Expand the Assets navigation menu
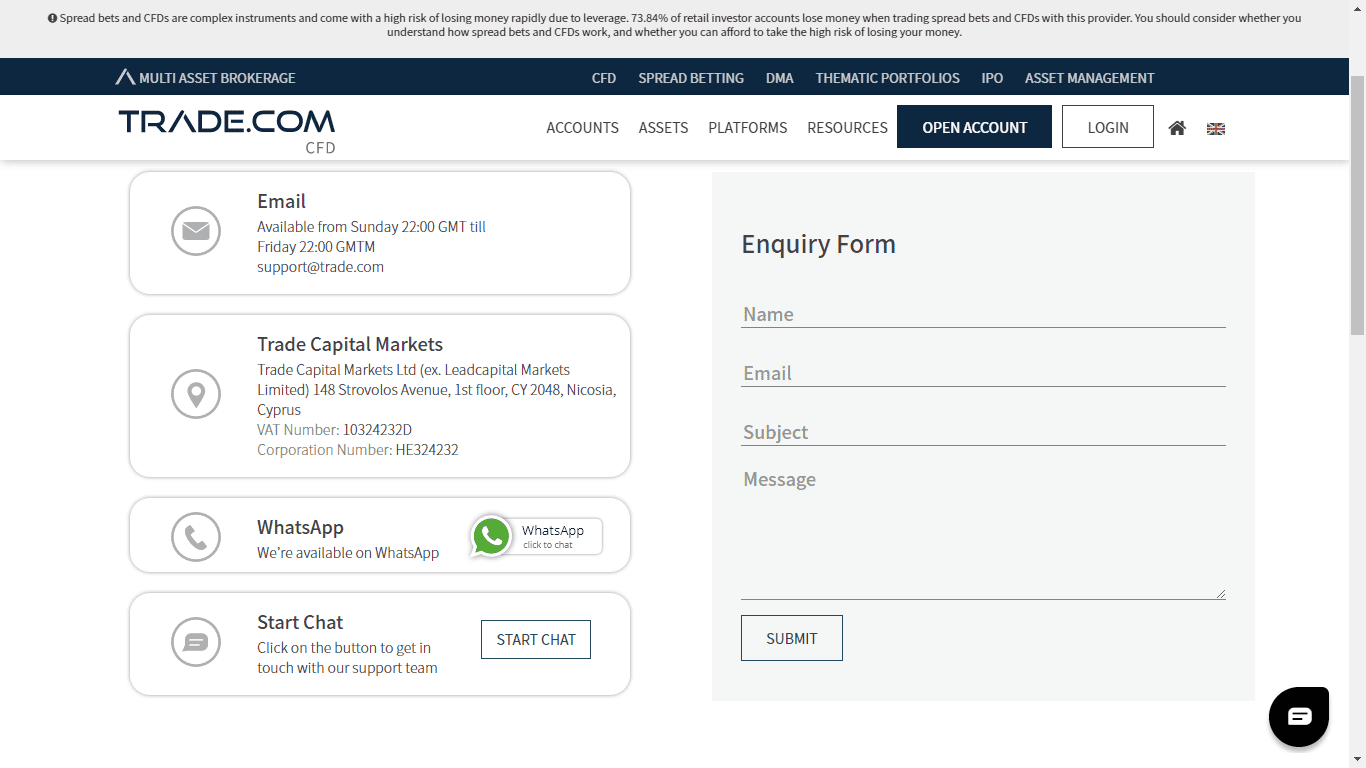1366x768 pixels. pyautogui.click(x=663, y=128)
